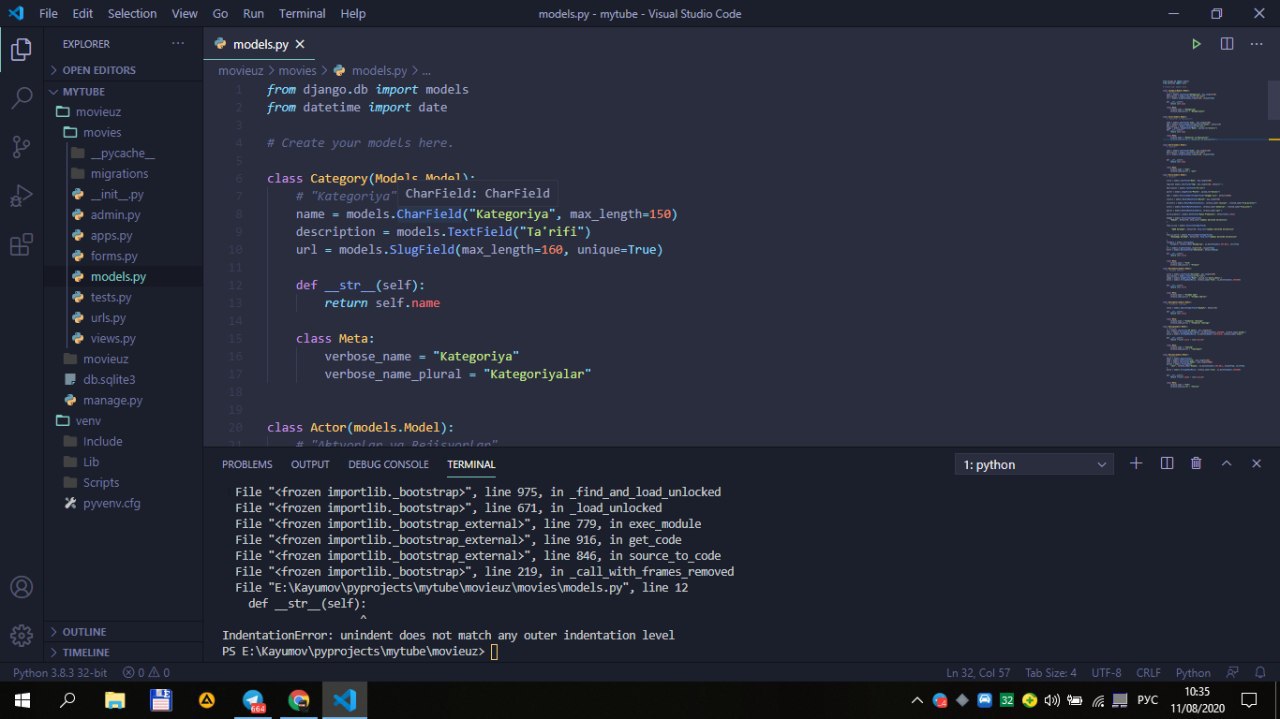Close the terminal panel
This screenshot has width=1280, height=719.
point(1256,463)
